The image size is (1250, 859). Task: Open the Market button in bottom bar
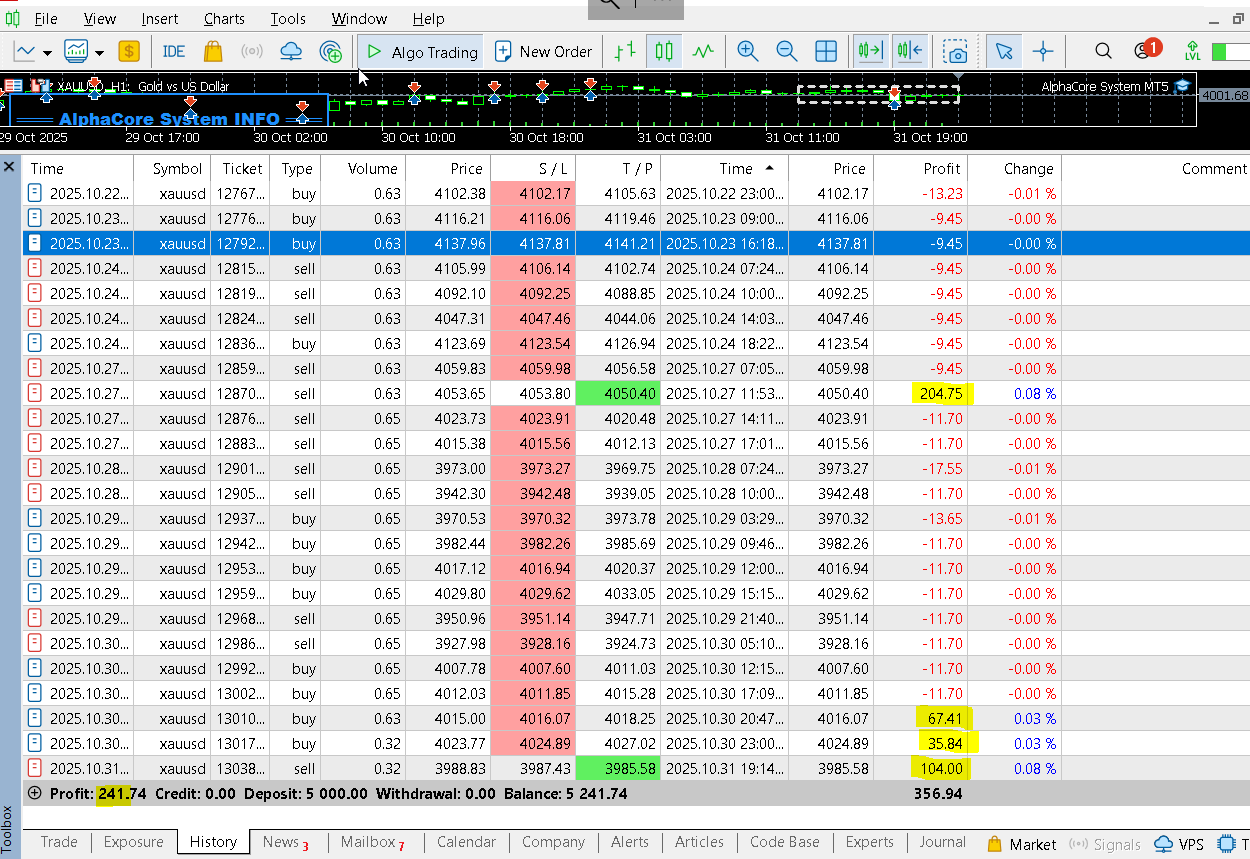click(1022, 844)
